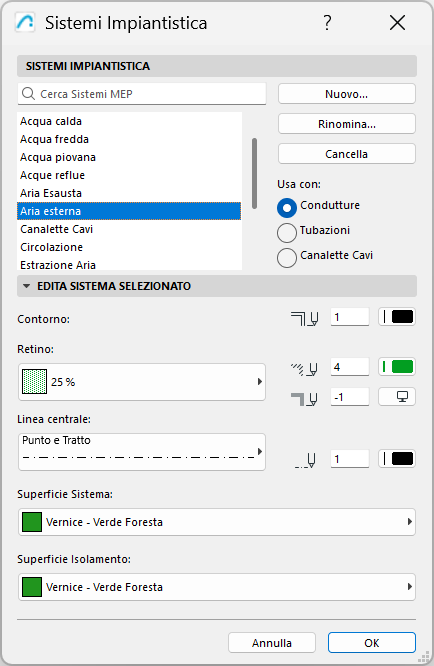Select the Canalette Cavi radio button

(287, 258)
